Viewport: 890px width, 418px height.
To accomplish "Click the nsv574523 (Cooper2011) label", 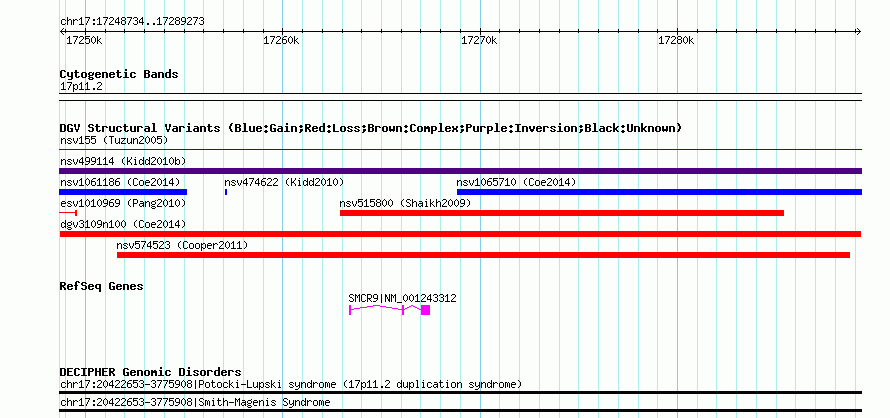I will point(182,245).
